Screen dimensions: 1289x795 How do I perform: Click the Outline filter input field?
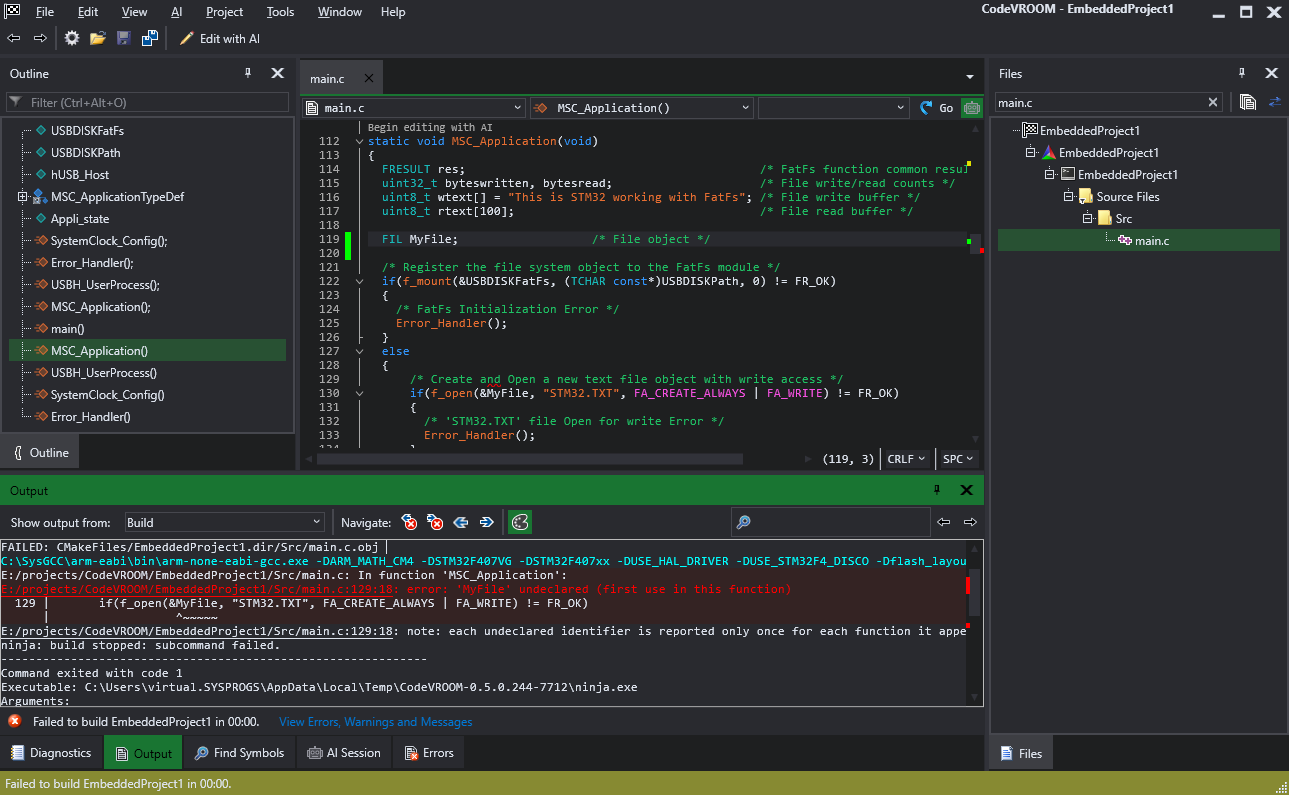pos(150,102)
